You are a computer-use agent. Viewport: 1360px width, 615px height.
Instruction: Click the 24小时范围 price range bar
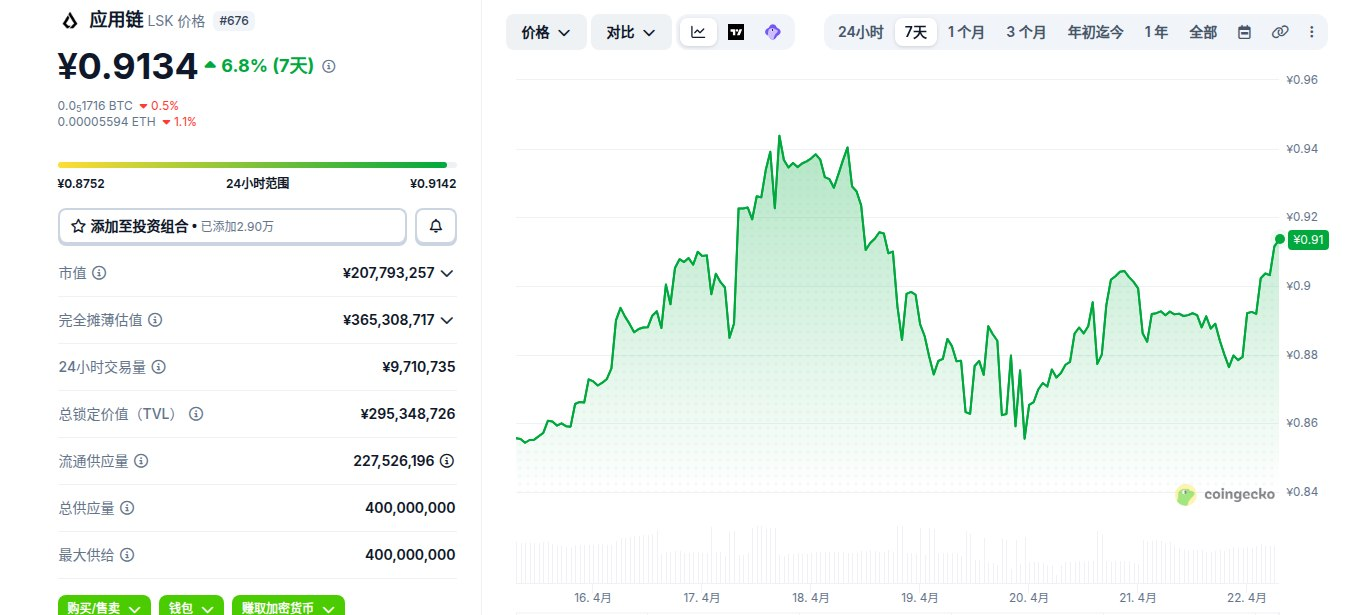pos(258,165)
